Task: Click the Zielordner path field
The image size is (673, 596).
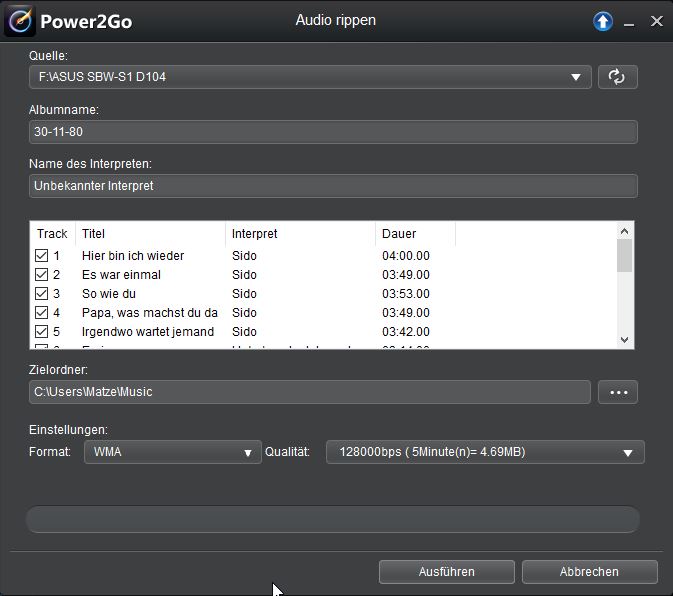Action: 310,392
